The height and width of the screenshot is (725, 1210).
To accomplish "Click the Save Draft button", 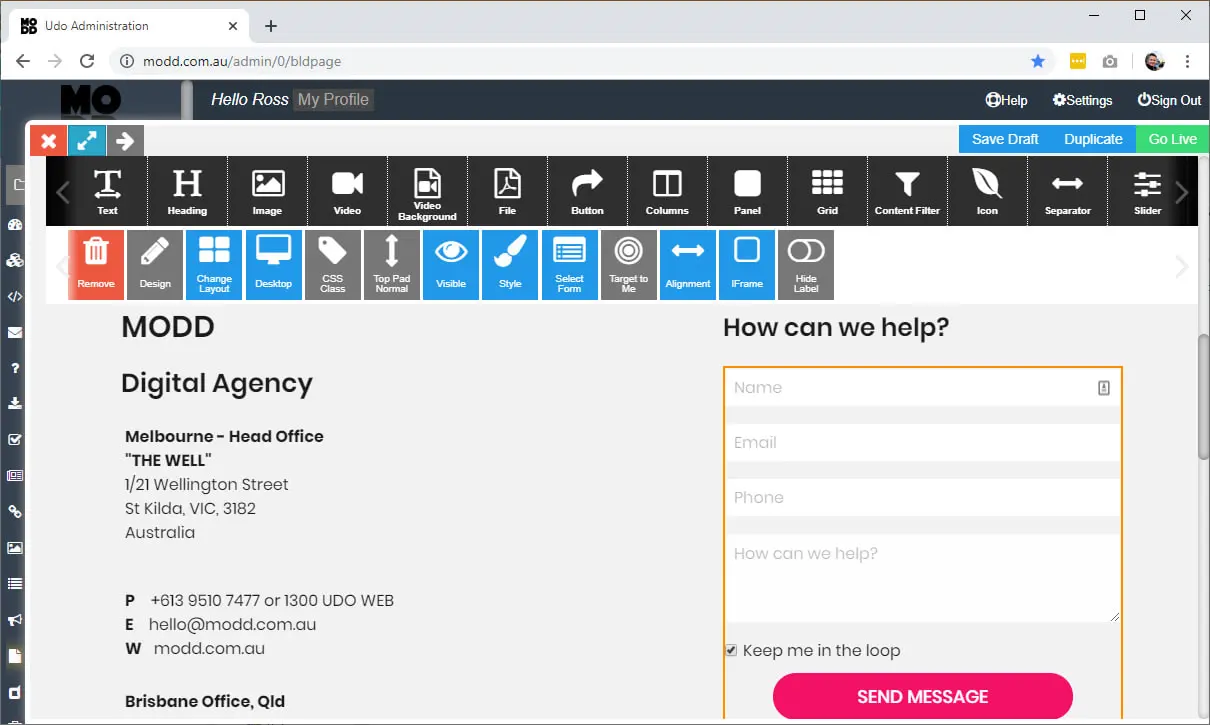I will (x=1005, y=139).
